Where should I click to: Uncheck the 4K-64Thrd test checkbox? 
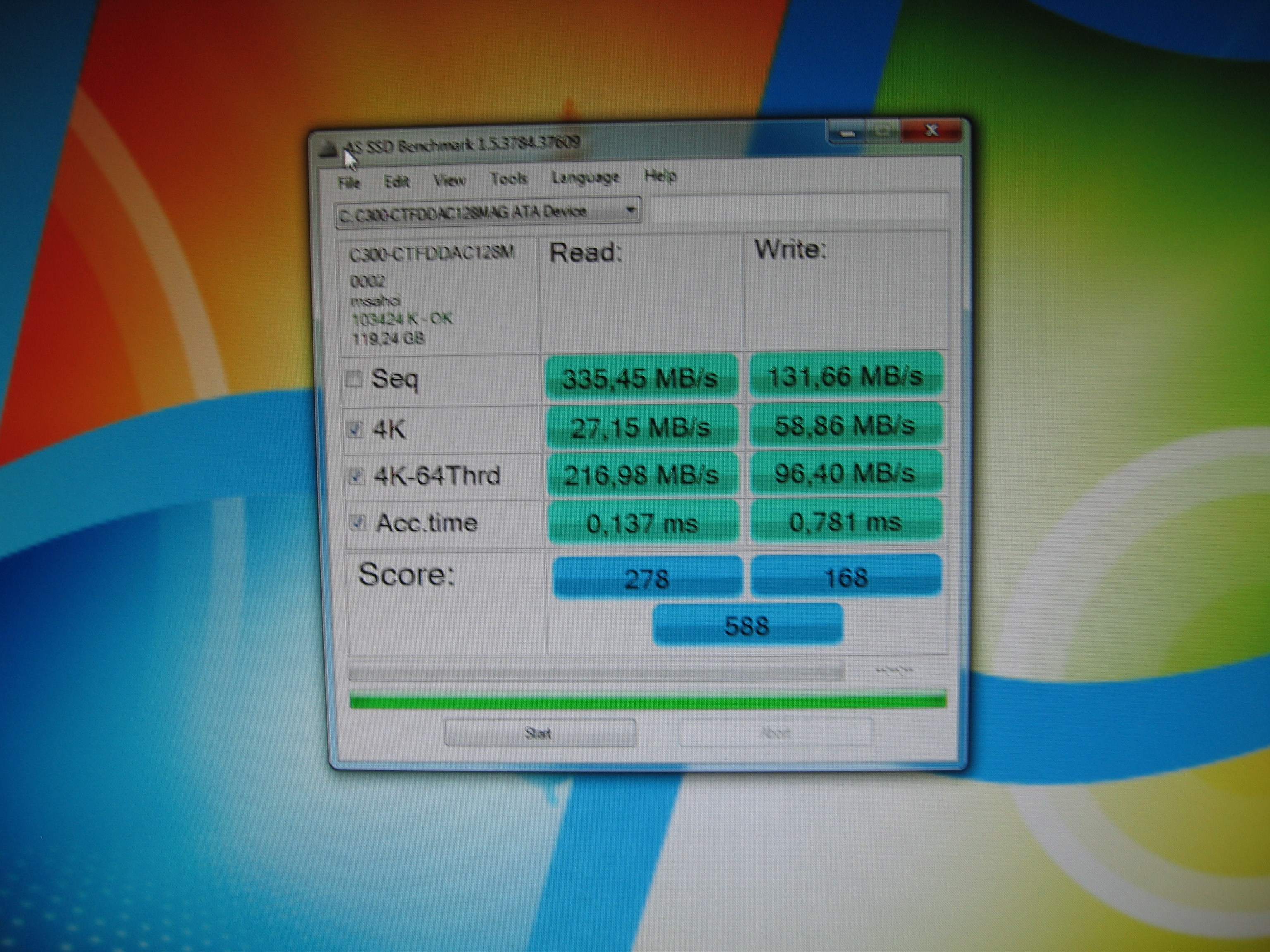click(356, 476)
